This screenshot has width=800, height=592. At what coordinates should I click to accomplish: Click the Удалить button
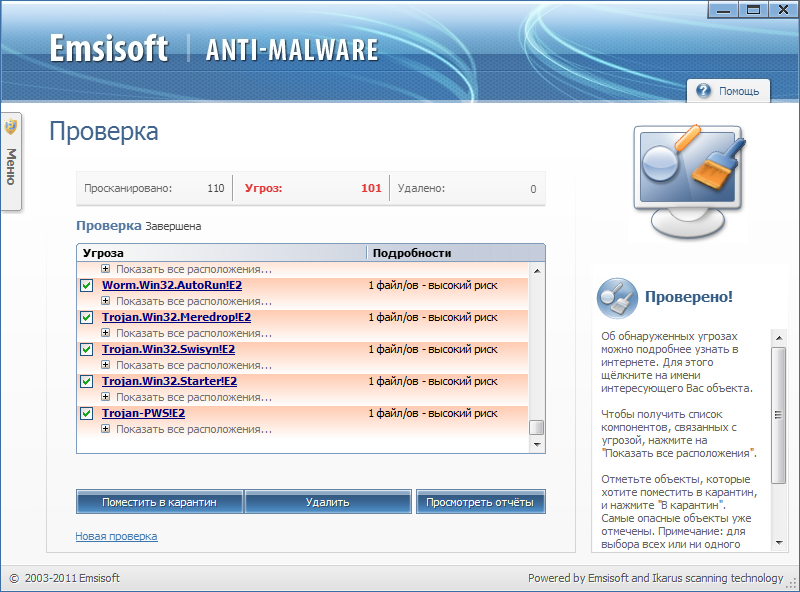pos(328,502)
